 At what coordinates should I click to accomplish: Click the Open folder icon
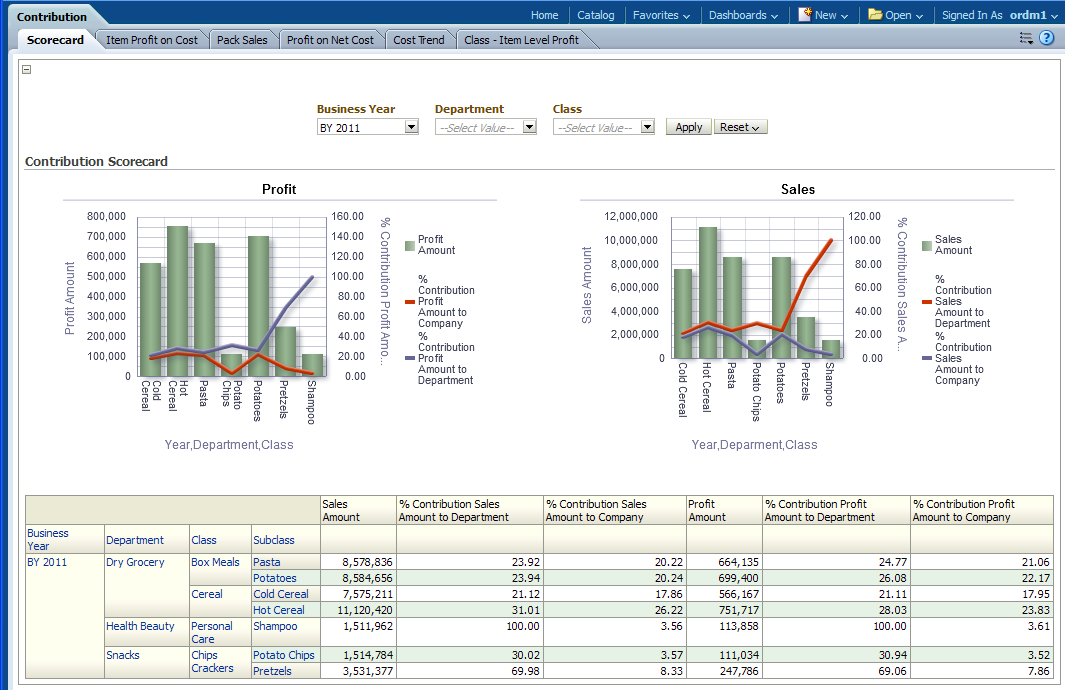pyautogui.click(x=875, y=15)
